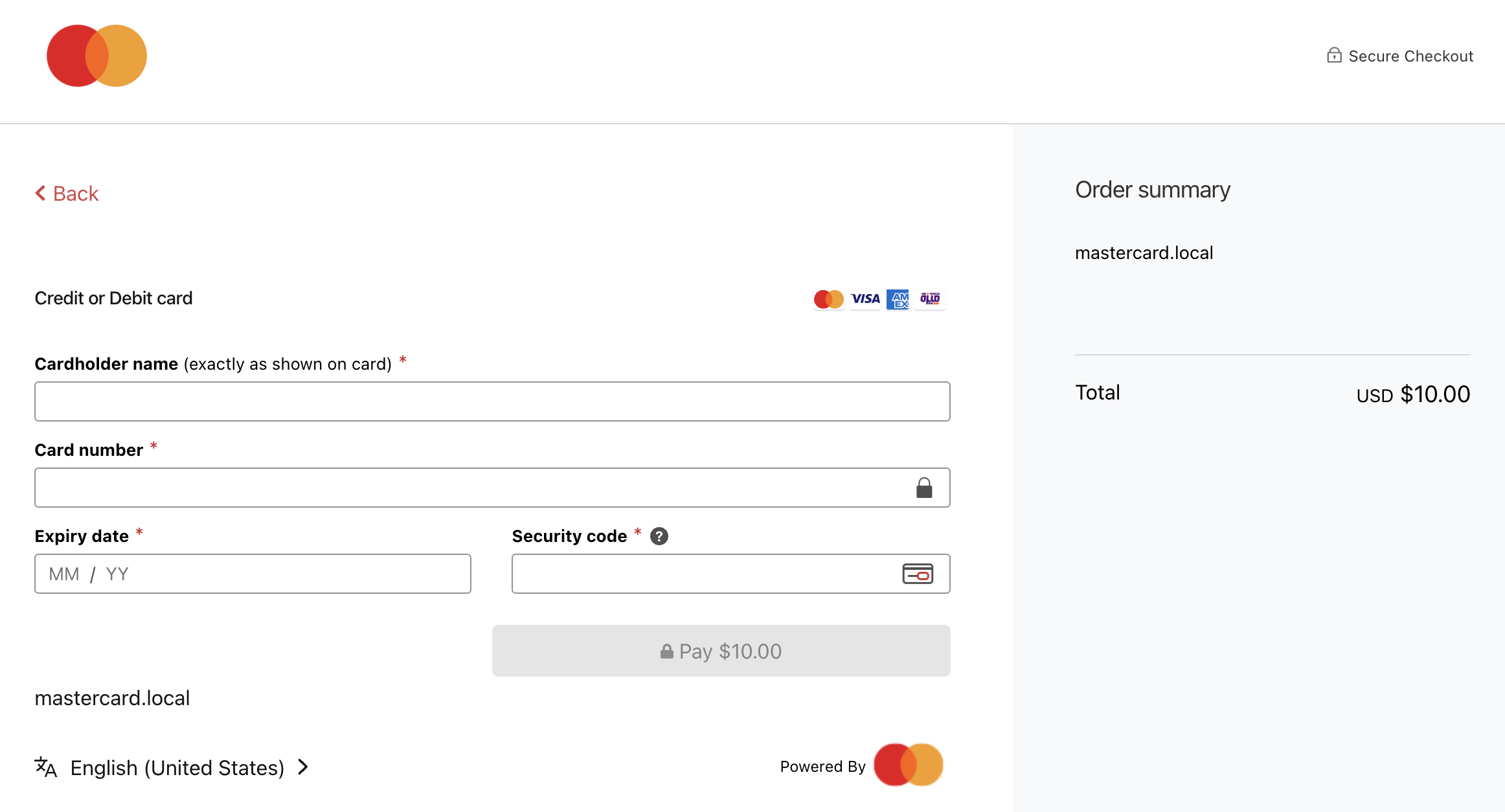Click the Pay $10.00 button
The width and height of the screenshot is (1505, 812).
pyautogui.click(x=721, y=651)
